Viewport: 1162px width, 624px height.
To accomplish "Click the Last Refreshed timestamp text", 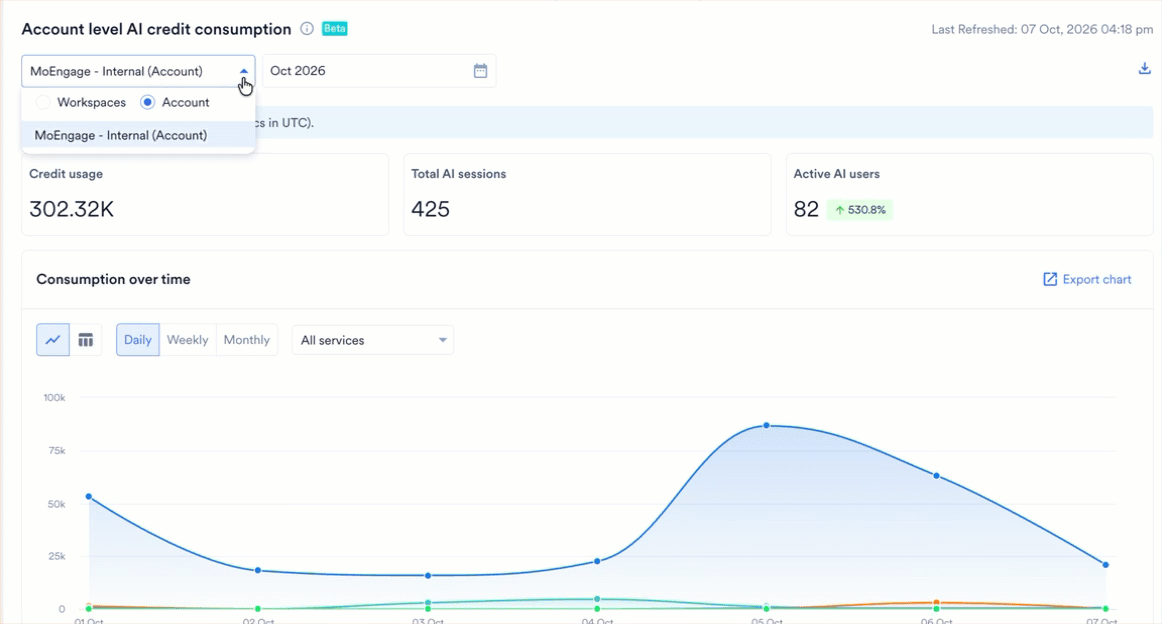I will [x=1042, y=30].
